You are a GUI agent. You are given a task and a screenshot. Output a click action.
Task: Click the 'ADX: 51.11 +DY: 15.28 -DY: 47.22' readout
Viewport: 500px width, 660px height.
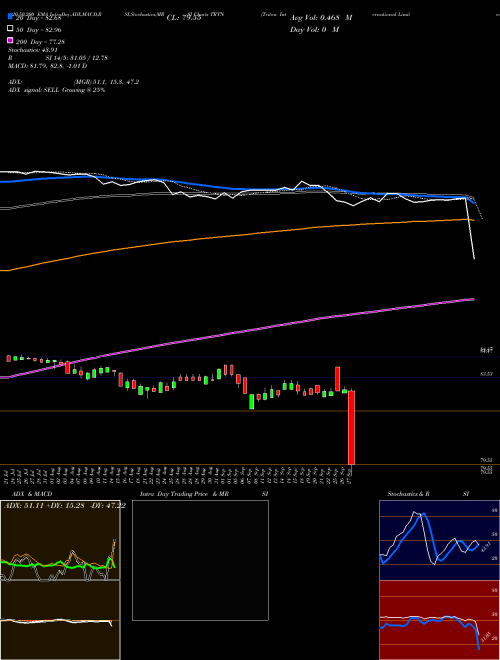64,506
